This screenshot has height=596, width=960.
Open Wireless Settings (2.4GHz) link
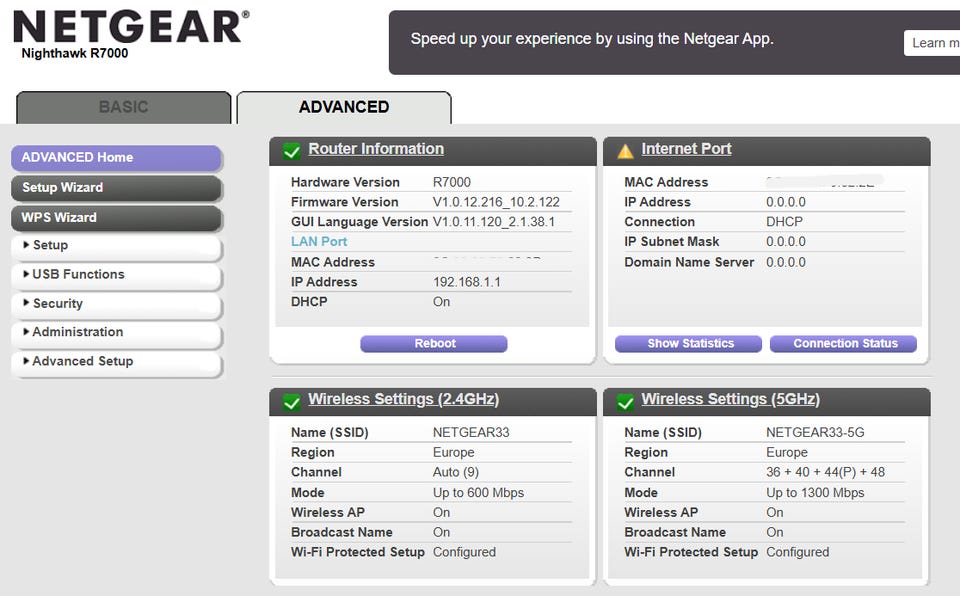point(403,399)
